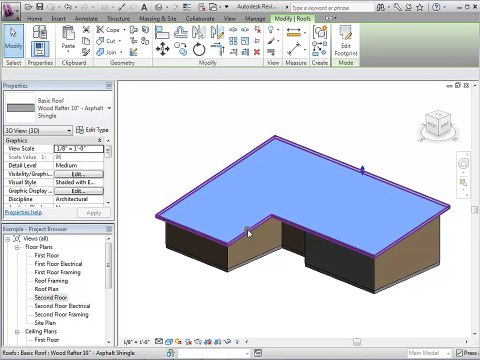Click the Switch Windows icon
The width and height of the screenshot is (480, 360).
(213, 7)
